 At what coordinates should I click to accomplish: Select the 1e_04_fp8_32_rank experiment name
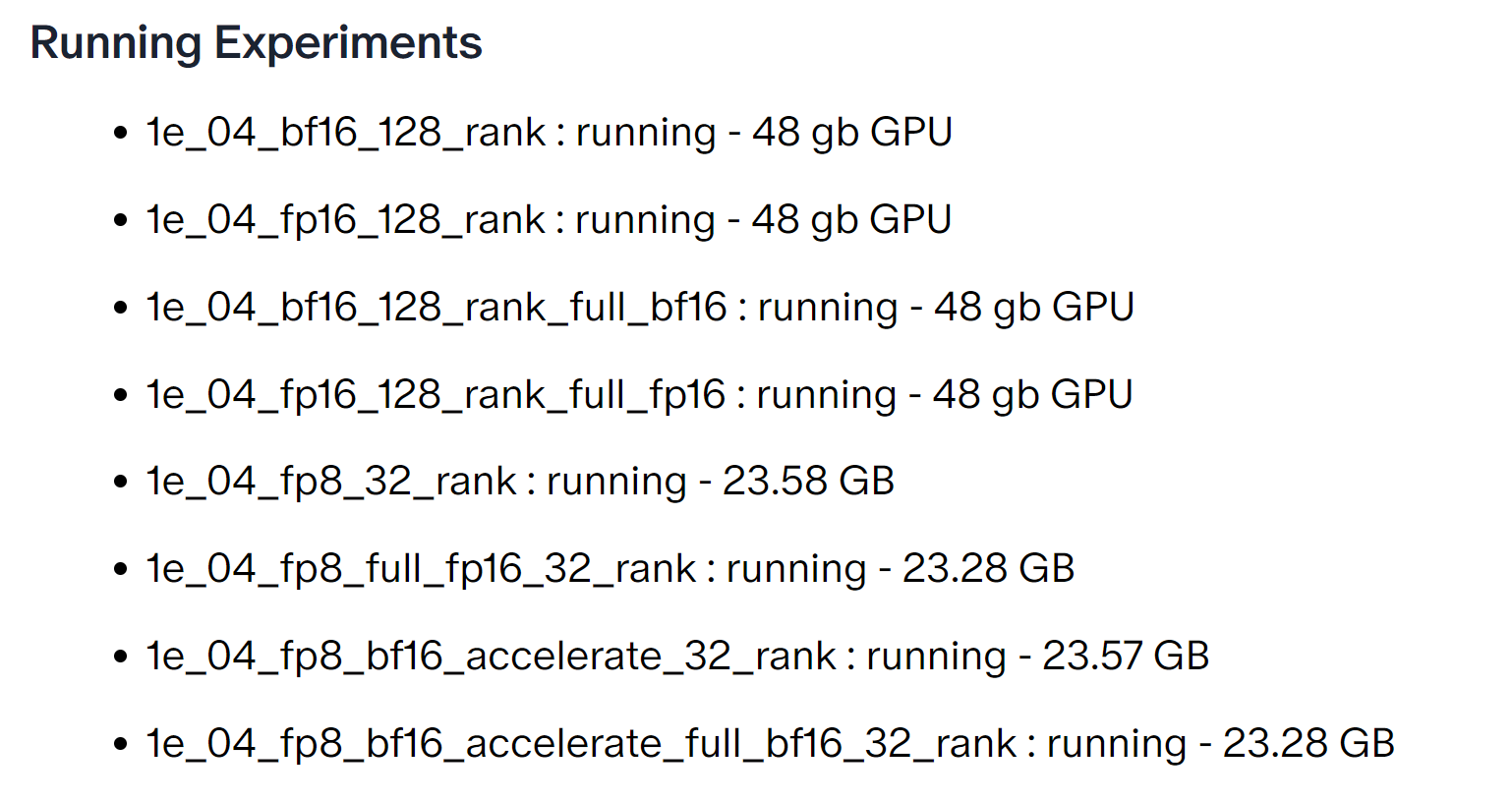point(331,482)
